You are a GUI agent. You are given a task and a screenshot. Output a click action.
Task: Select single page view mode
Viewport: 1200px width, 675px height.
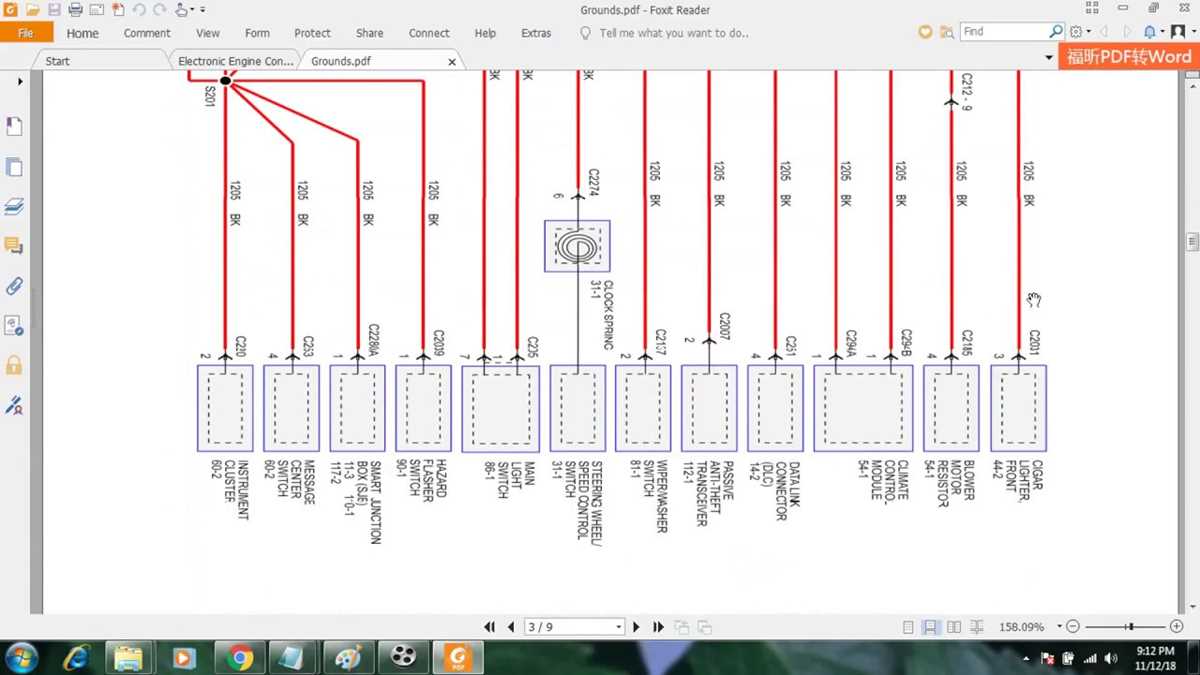coord(908,627)
